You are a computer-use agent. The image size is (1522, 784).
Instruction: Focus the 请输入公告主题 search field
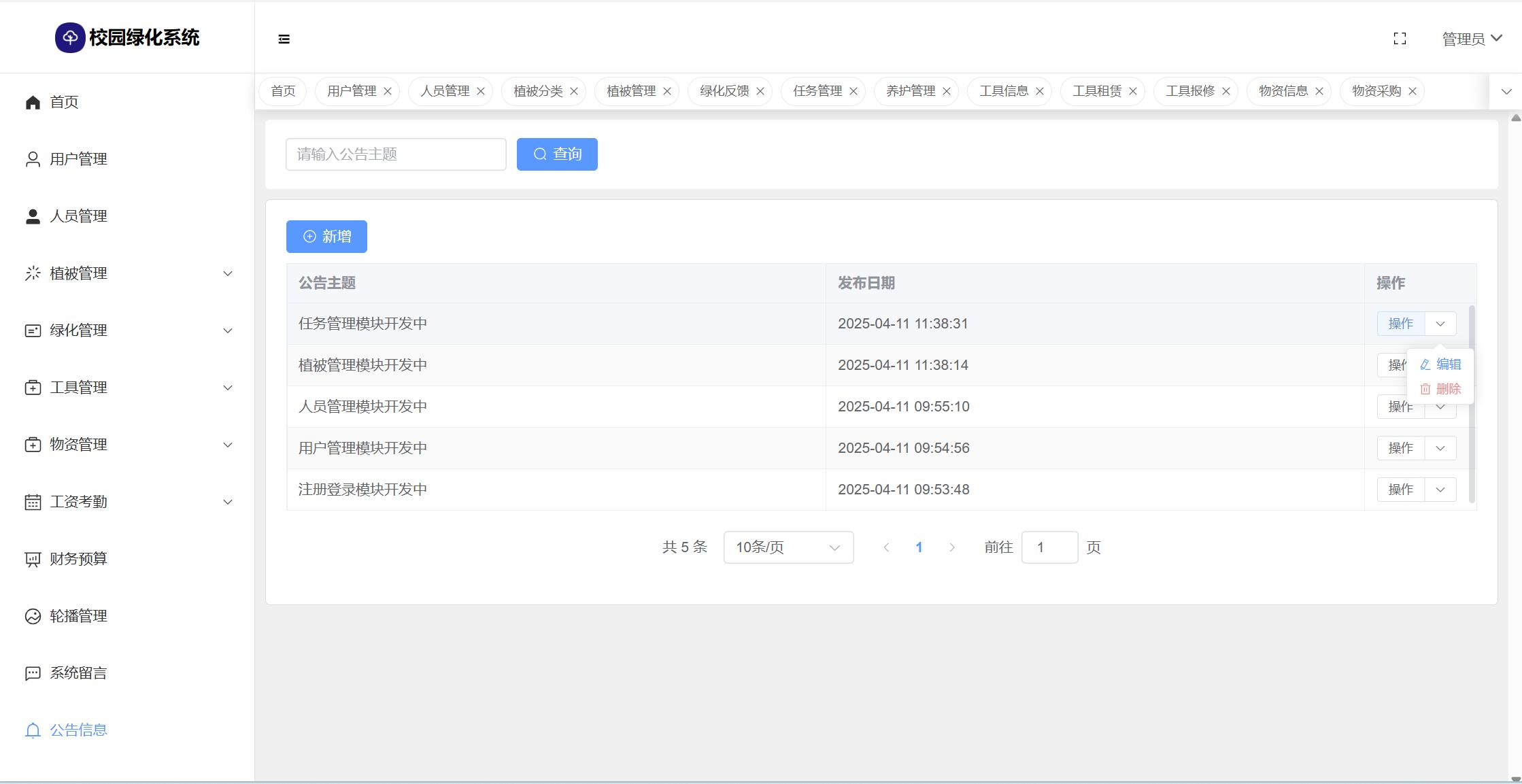tap(396, 154)
